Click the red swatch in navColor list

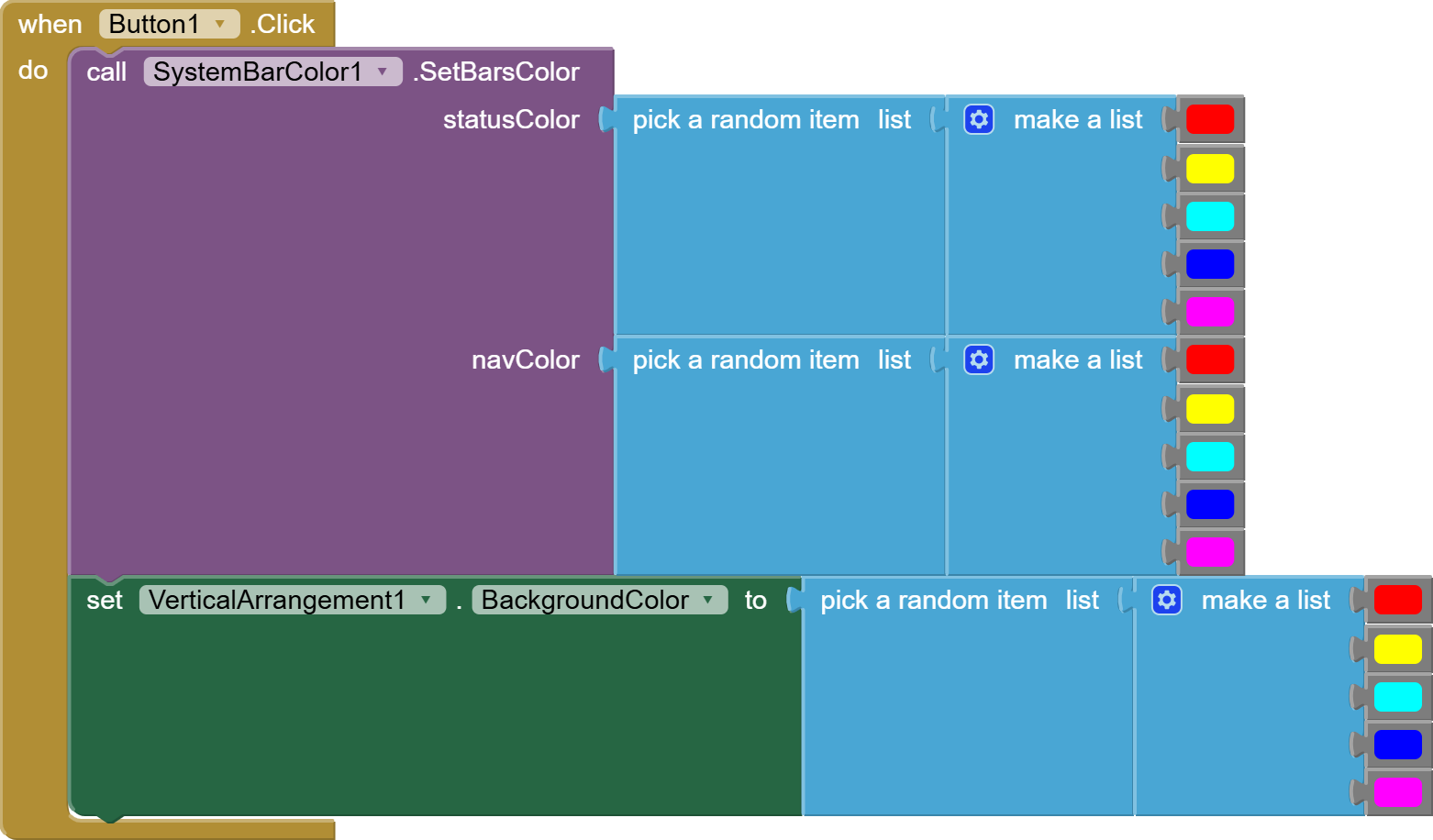coord(1209,359)
